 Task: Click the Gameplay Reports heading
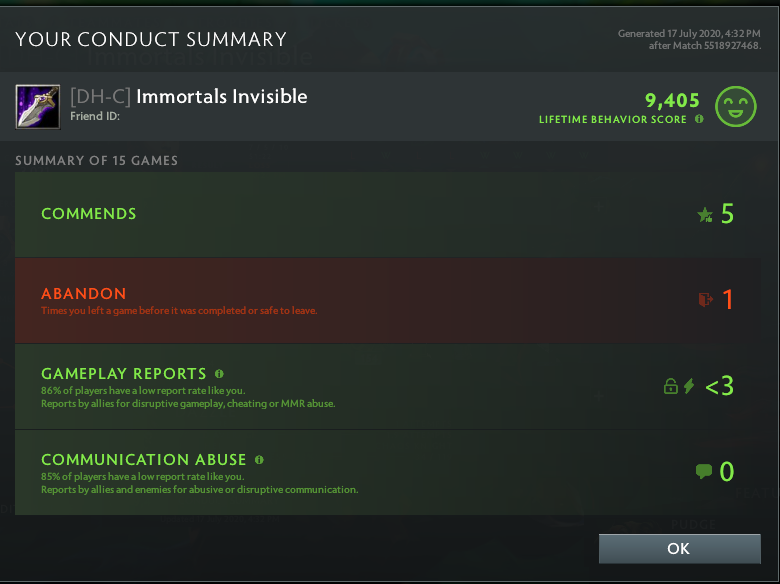tap(124, 374)
